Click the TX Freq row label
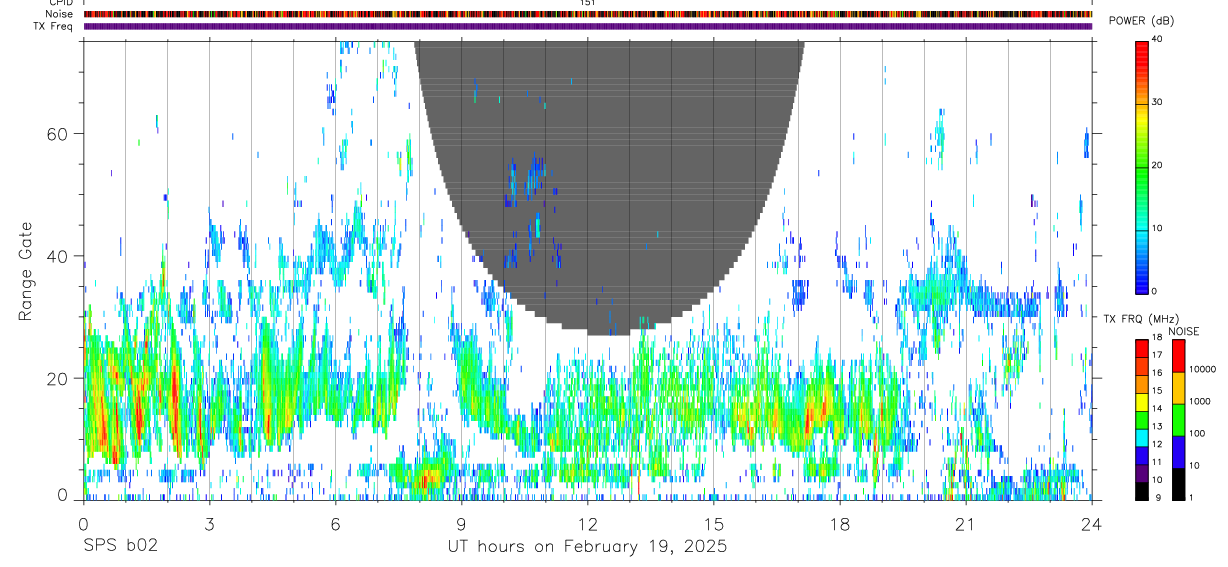This screenshot has height=567, width=1228. coord(54,26)
